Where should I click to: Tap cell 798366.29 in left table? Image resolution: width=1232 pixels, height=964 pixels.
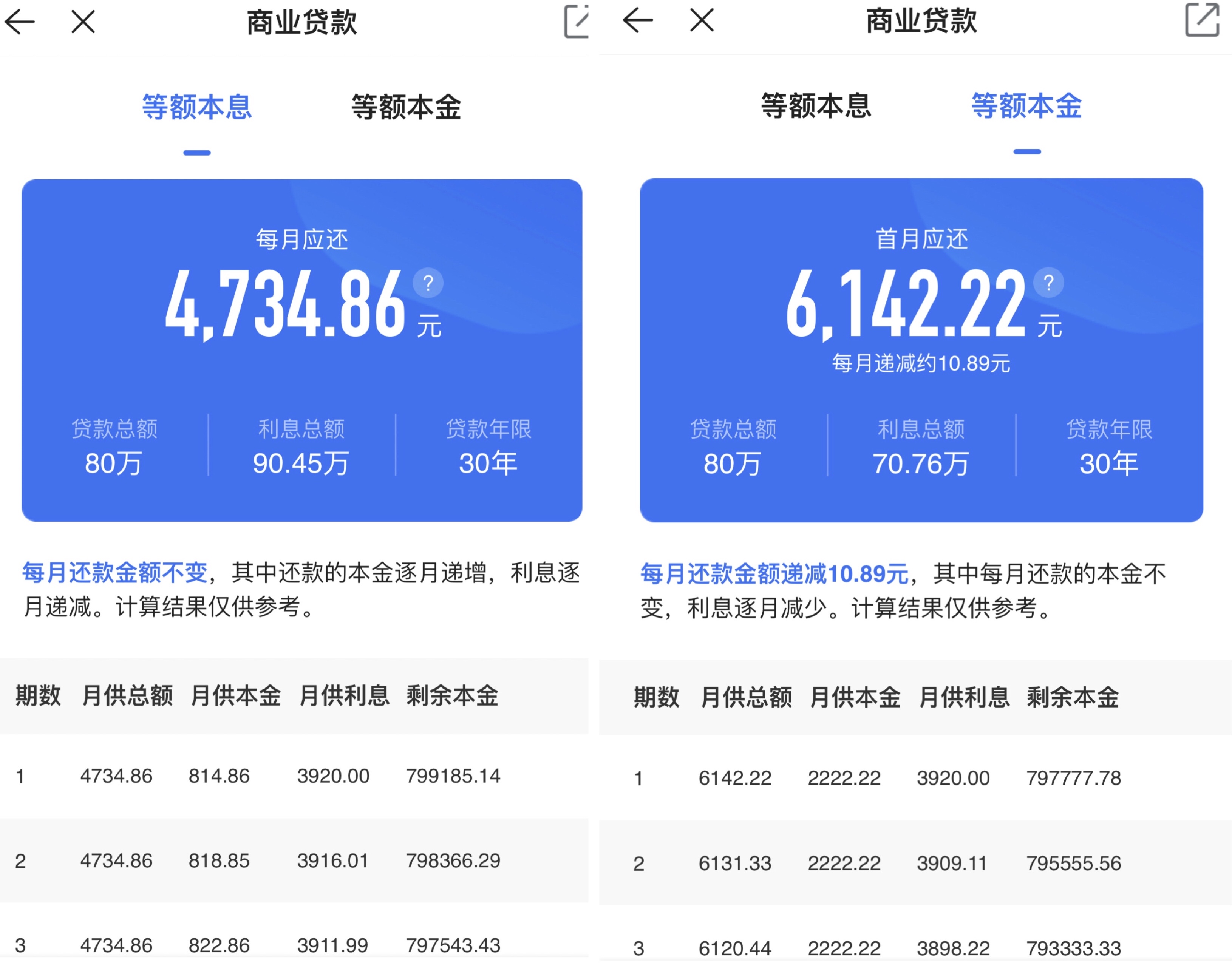453,861
